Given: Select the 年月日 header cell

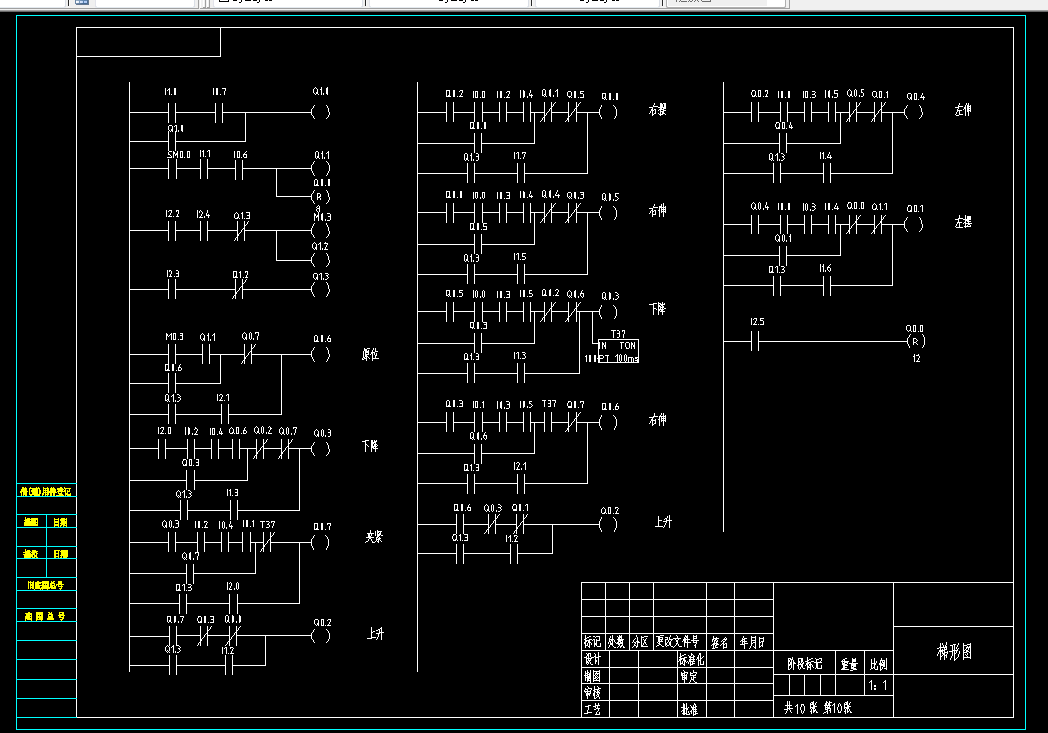Looking at the screenshot, I should (x=752, y=643).
